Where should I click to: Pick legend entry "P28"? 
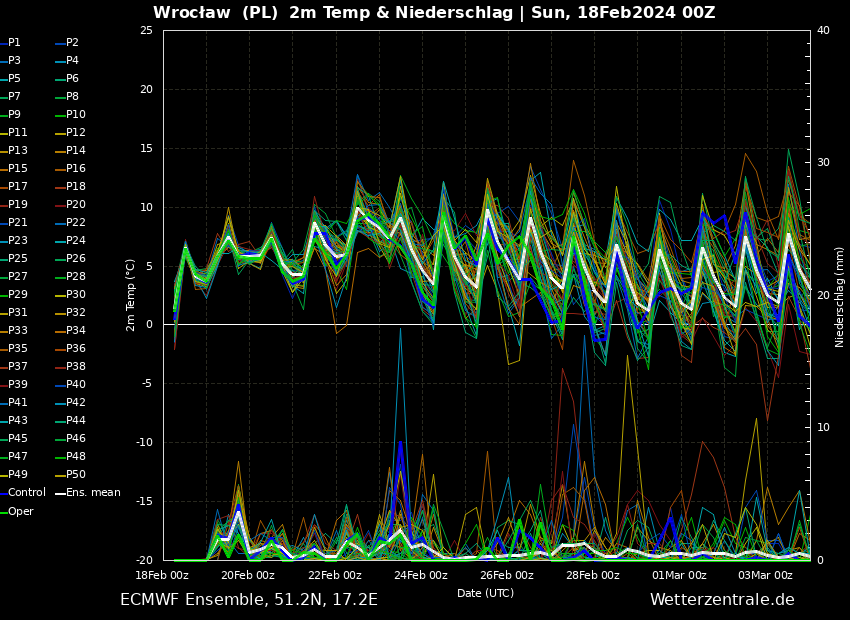pyautogui.click(x=72, y=276)
